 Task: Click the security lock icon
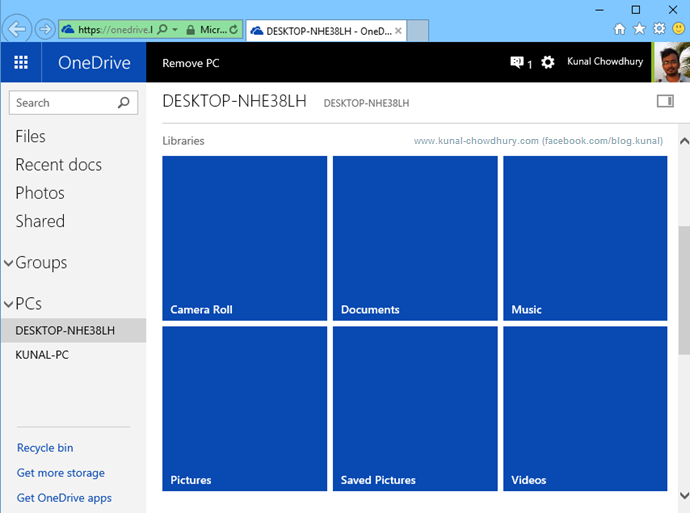tap(190, 30)
